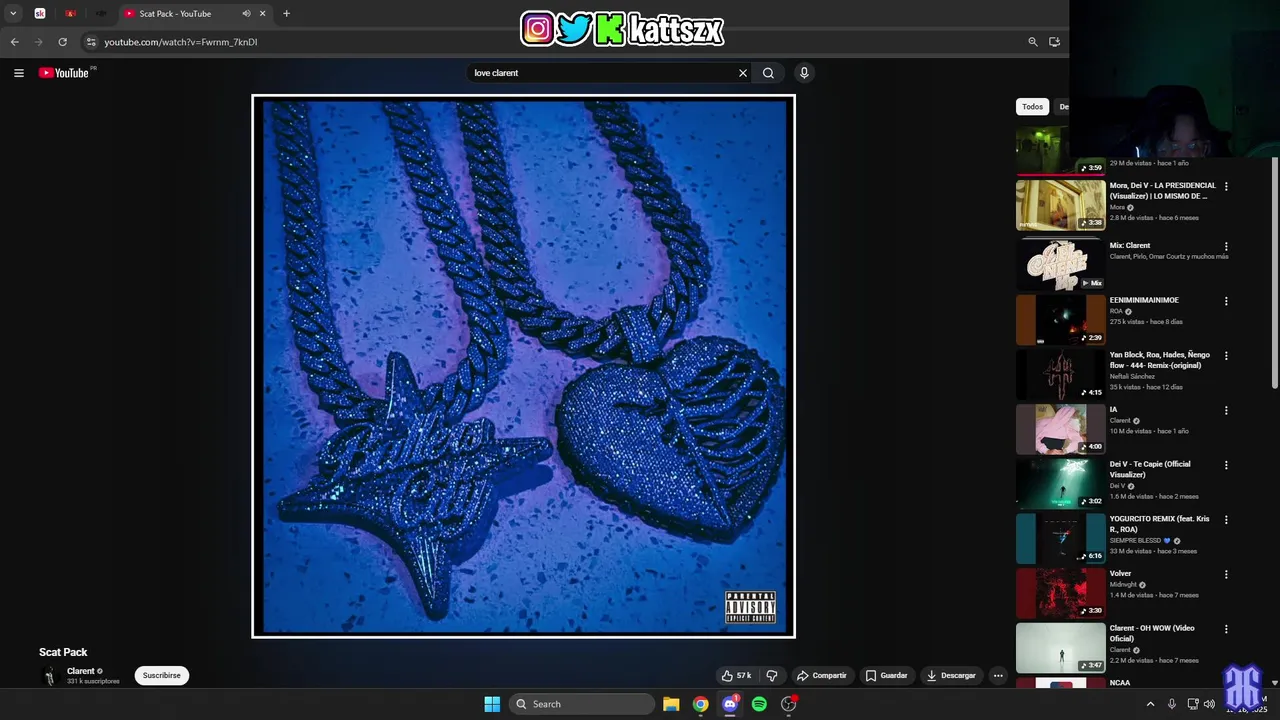The height and width of the screenshot is (720, 1280).
Task: Select the Todos filter chip
Action: pyautogui.click(x=1032, y=107)
